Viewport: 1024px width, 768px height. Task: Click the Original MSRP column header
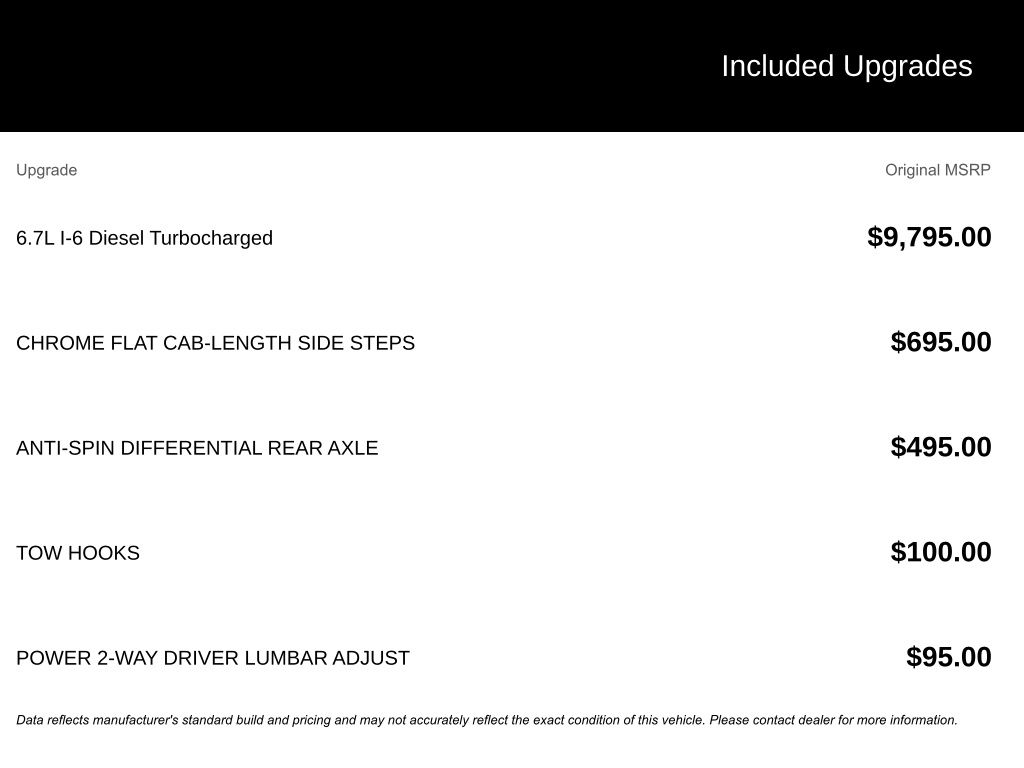pos(937,170)
